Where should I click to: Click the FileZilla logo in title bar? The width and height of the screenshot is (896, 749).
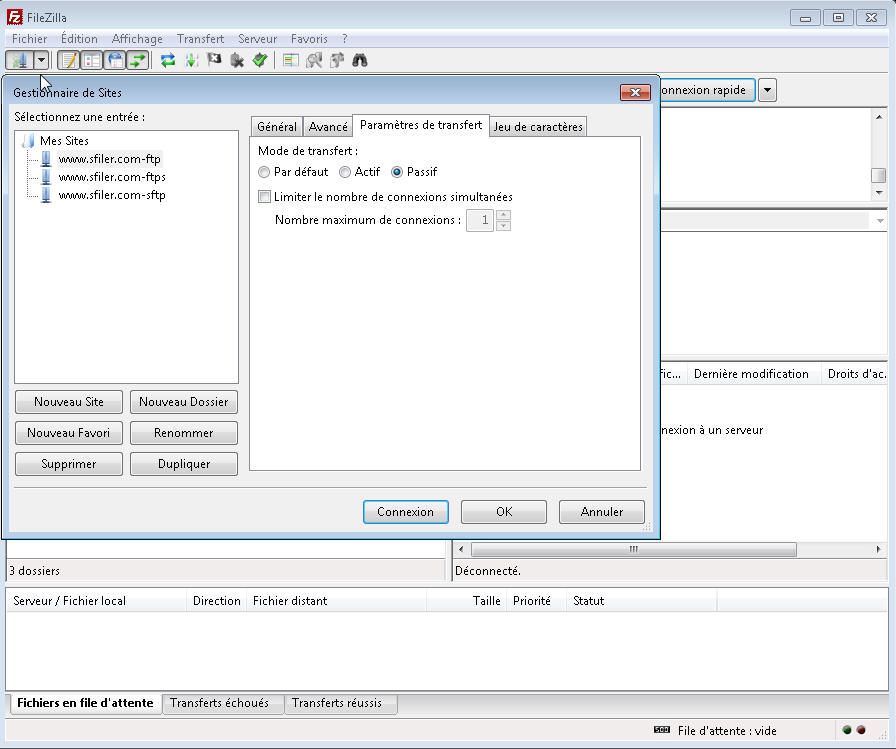tap(14, 17)
